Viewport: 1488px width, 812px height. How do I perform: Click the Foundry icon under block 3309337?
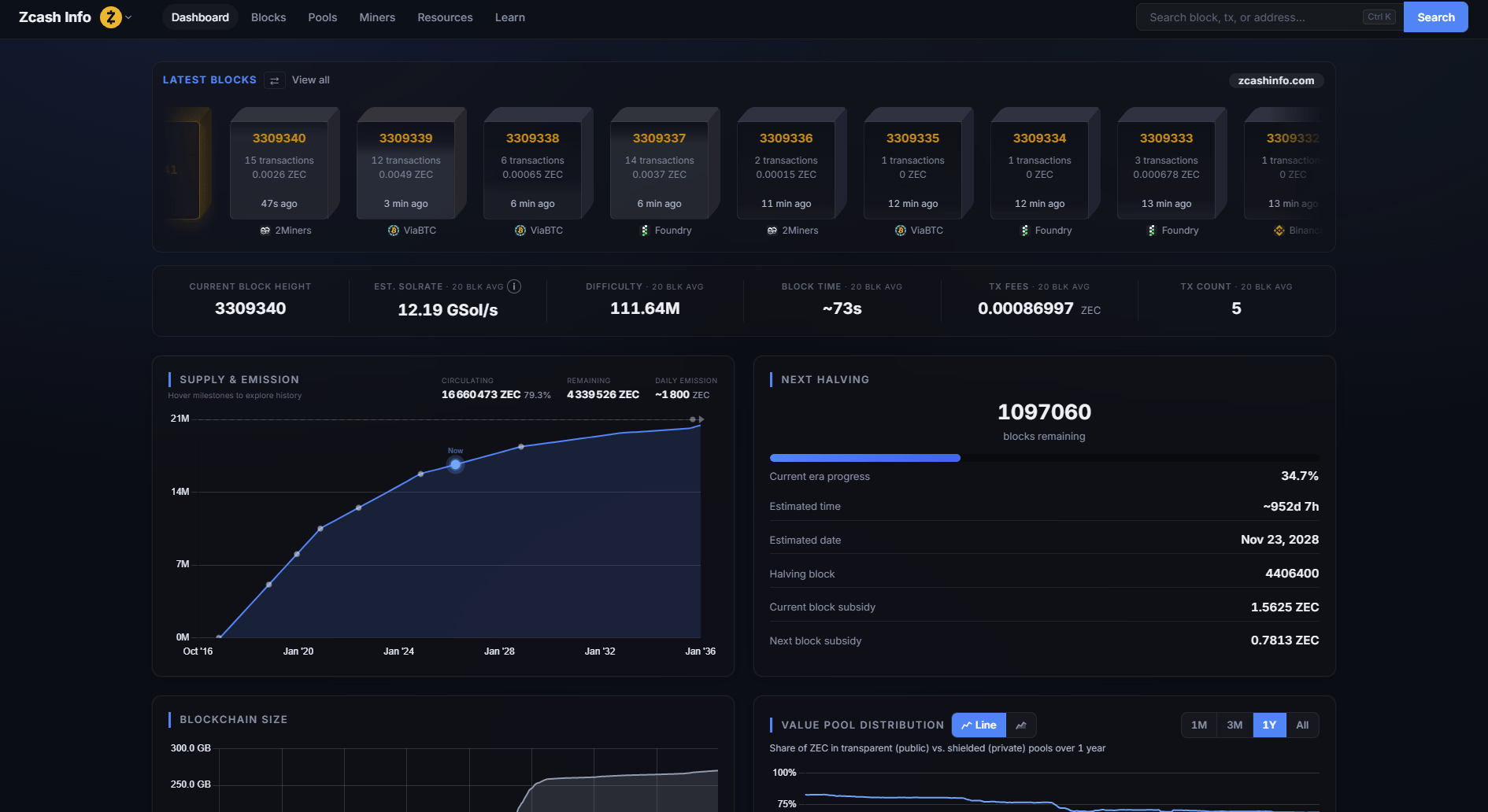tap(643, 231)
